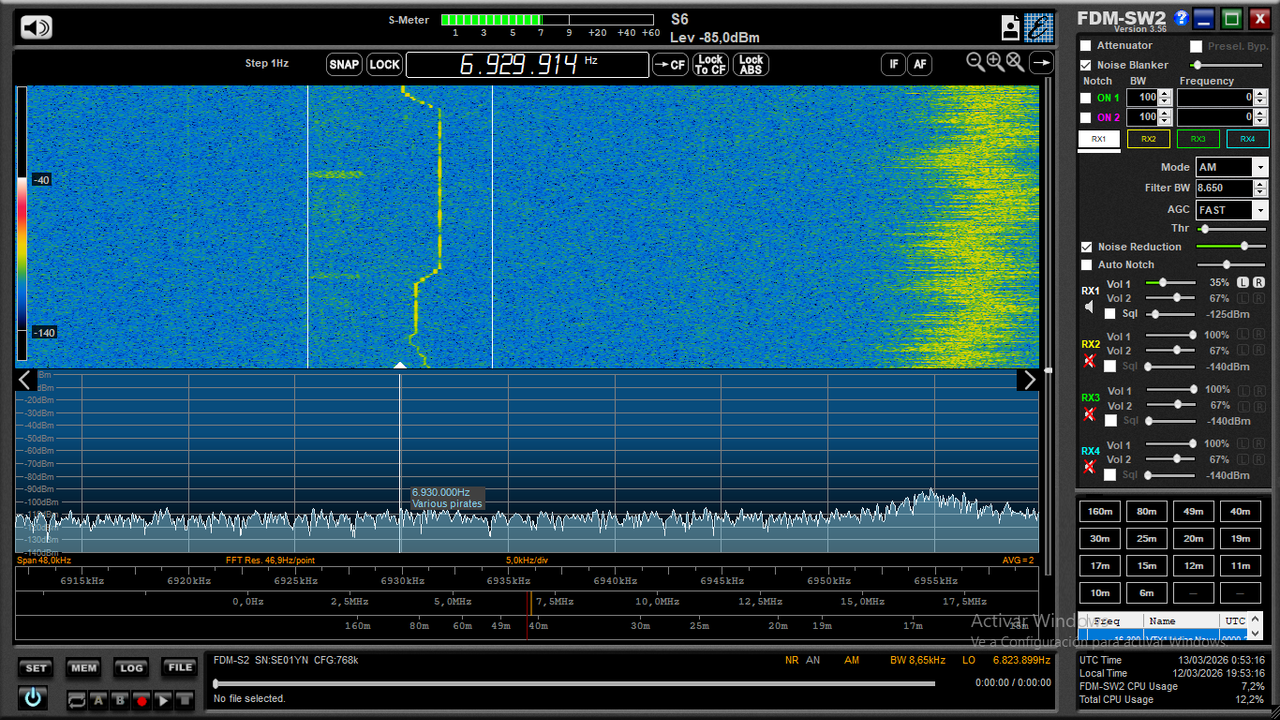Enable the Auto Notch checkbox
Viewport: 1280px width, 720px height.
(x=1086, y=265)
